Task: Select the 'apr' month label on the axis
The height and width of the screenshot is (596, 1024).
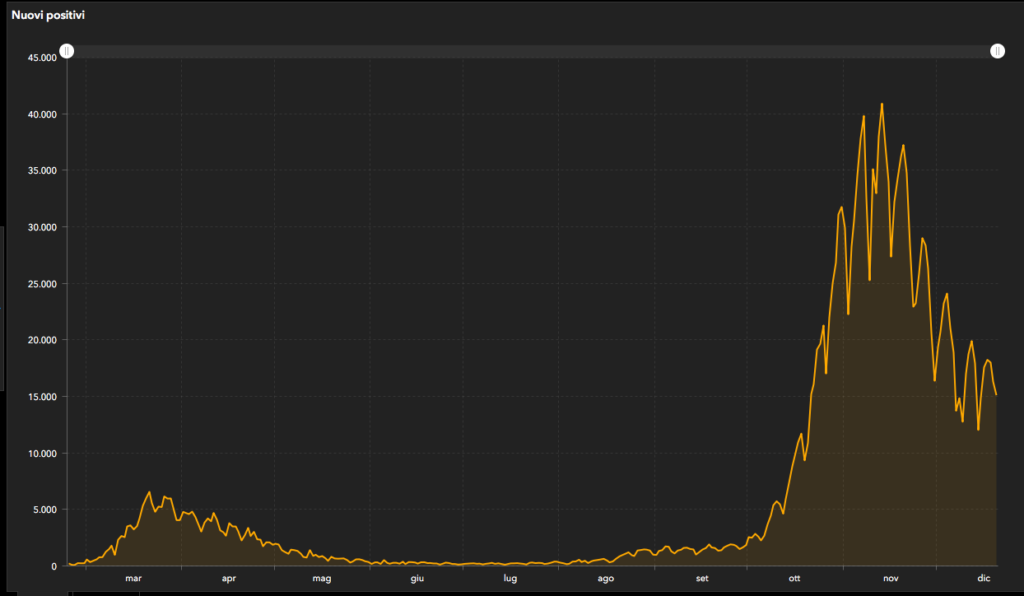Action: click(x=228, y=579)
